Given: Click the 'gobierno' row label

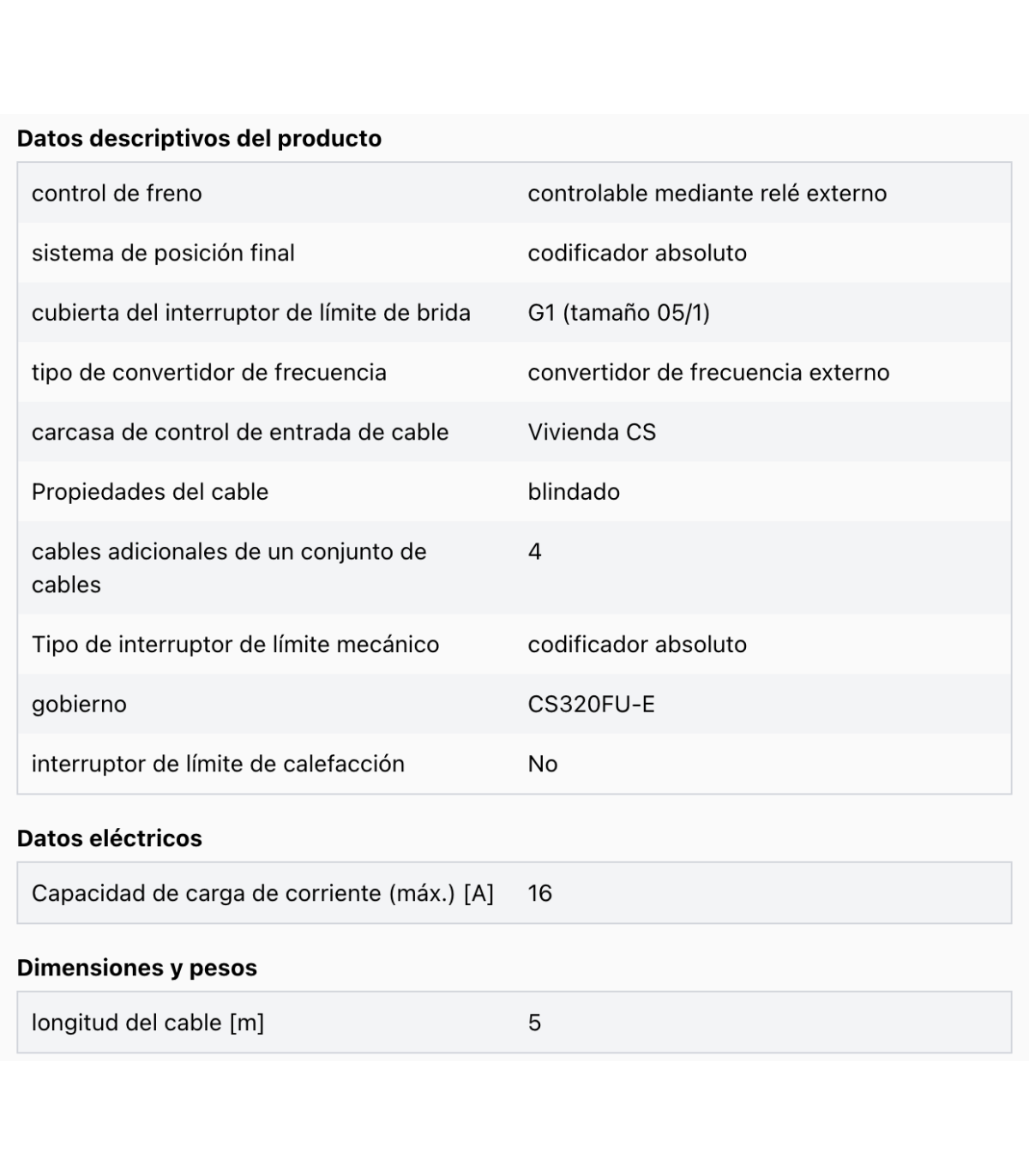Looking at the screenshot, I should point(79,705).
